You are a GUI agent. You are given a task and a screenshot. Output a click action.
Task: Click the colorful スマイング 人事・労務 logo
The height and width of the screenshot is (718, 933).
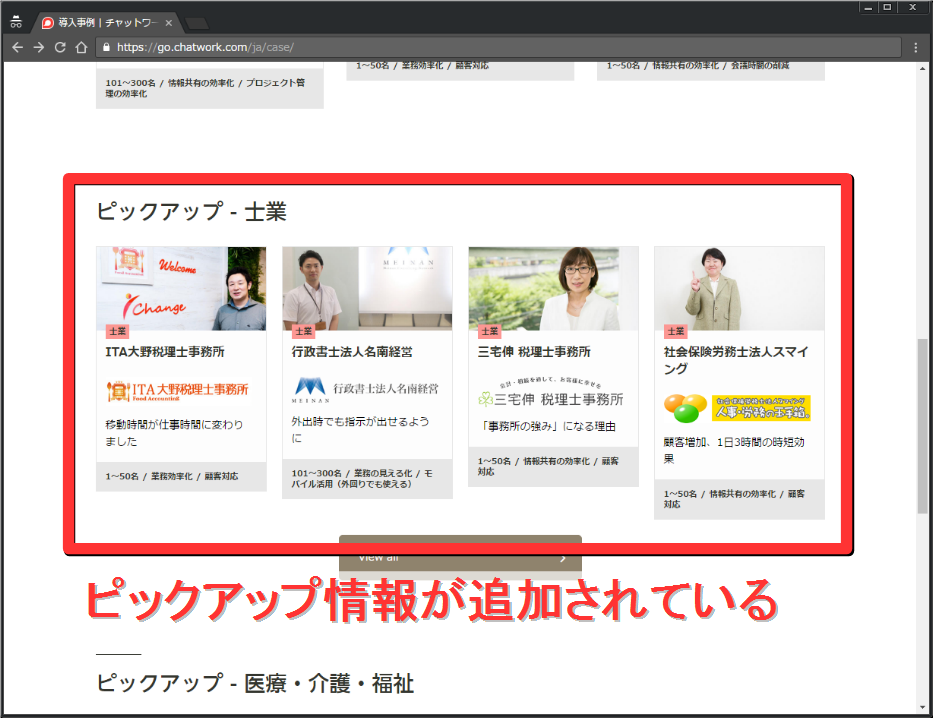pyautogui.click(x=737, y=408)
